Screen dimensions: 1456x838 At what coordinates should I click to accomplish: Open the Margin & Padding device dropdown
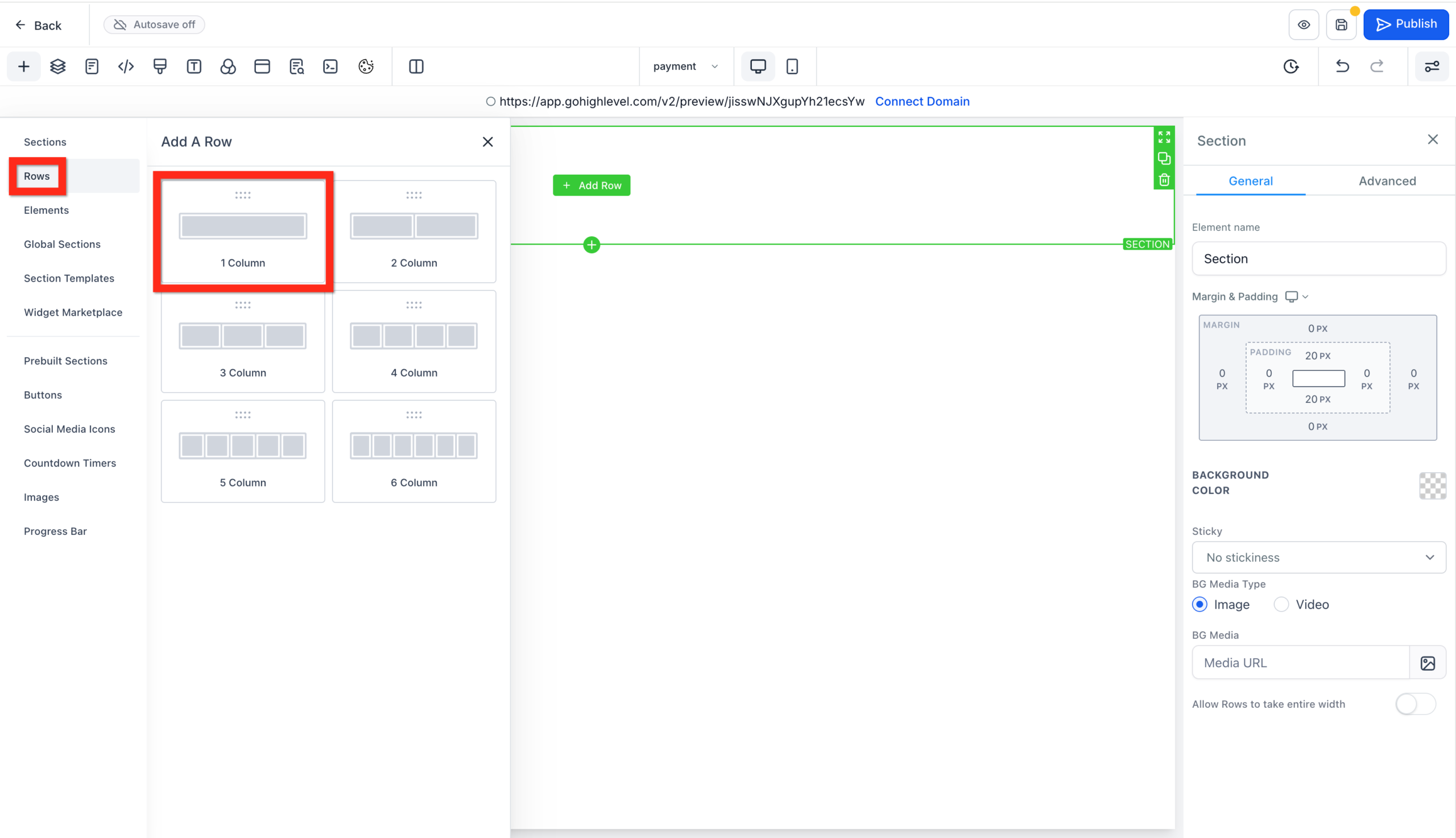pyautogui.click(x=1297, y=296)
